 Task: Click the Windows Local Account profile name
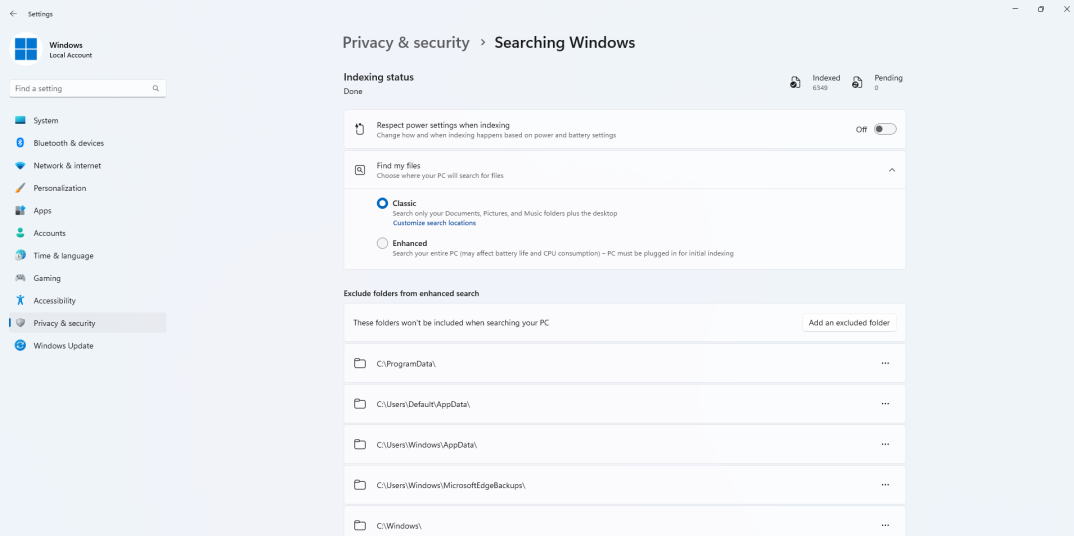pos(71,49)
